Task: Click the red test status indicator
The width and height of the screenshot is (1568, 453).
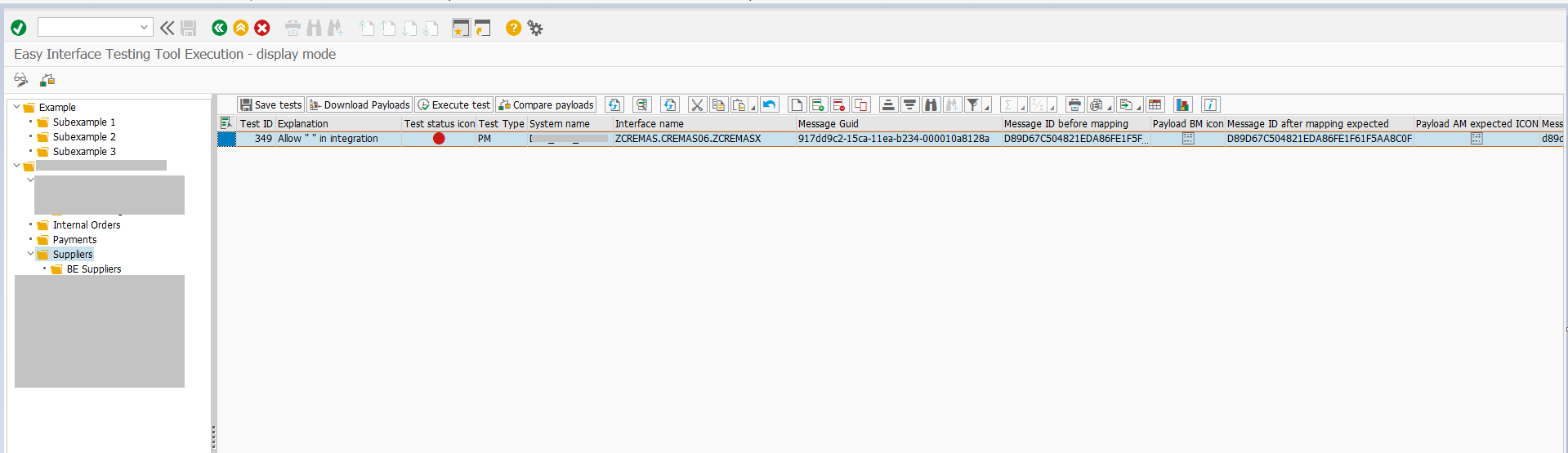Action: pyautogui.click(x=439, y=139)
